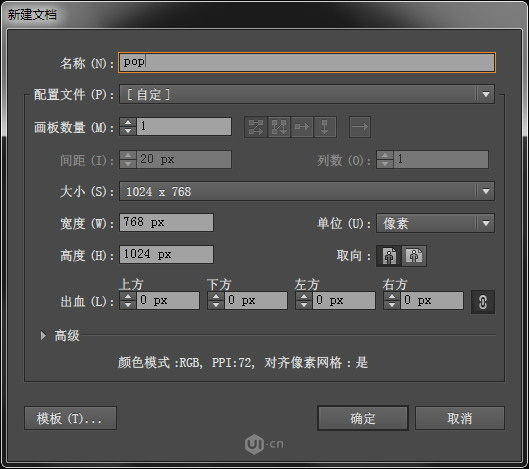
Task: Toggle the bleed link chain icon
Action: (x=483, y=302)
